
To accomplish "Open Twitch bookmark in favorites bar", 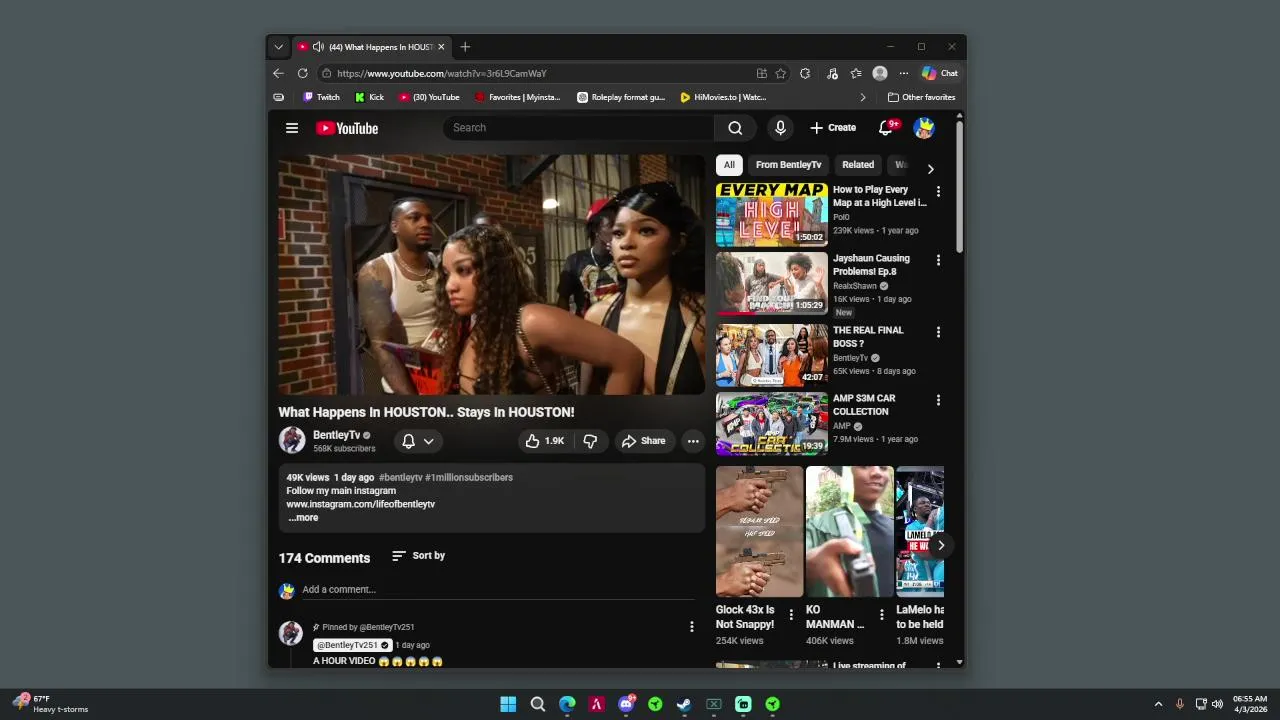I will [x=321, y=97].
